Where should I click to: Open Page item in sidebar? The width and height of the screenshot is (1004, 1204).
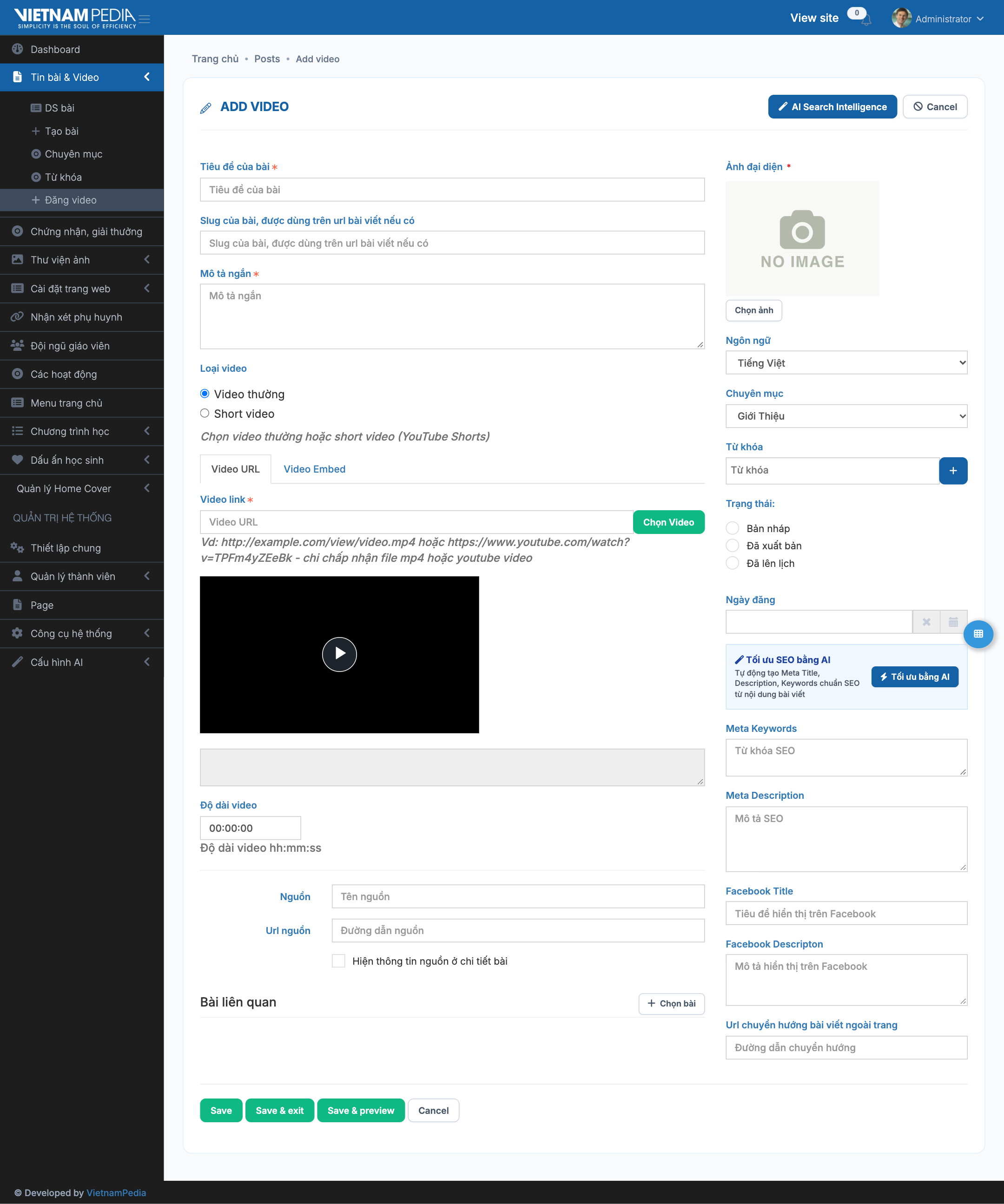click(x=82, y=605)
